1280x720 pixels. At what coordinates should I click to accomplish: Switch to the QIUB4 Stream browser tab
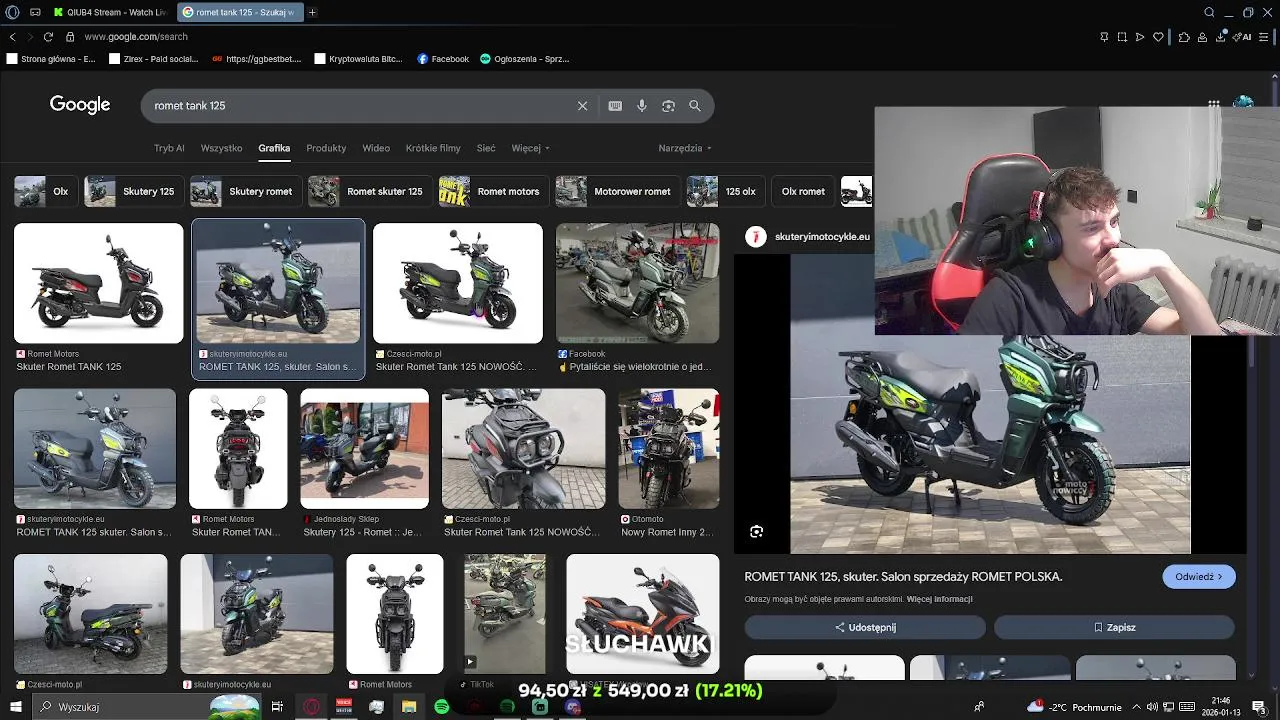(110, 12)
